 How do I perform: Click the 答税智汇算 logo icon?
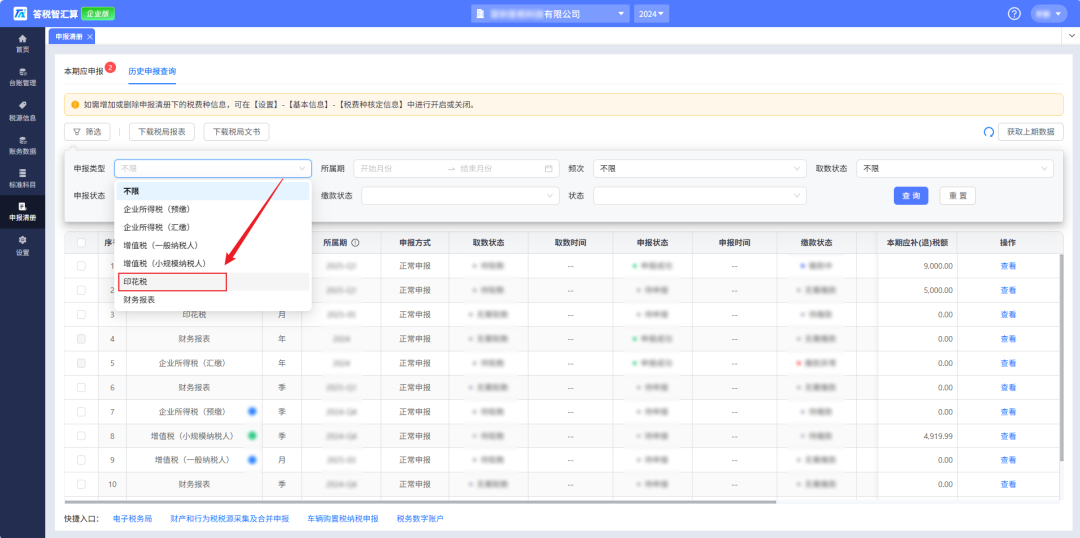click(20, 14)
